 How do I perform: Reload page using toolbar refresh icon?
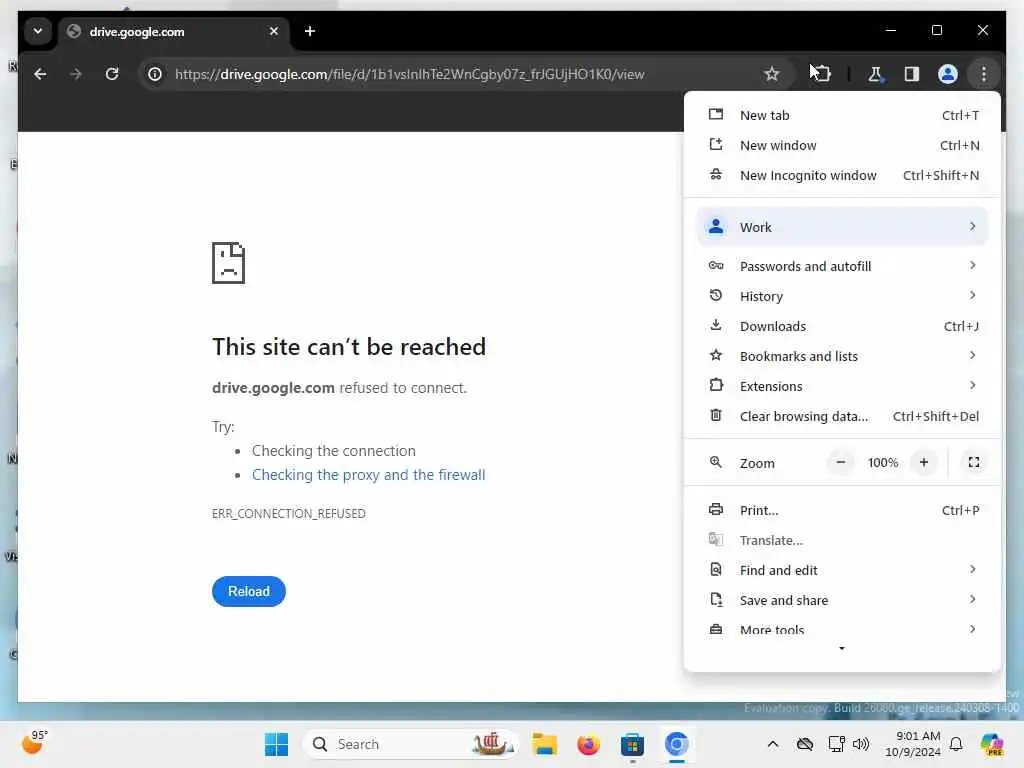point(112,74)
